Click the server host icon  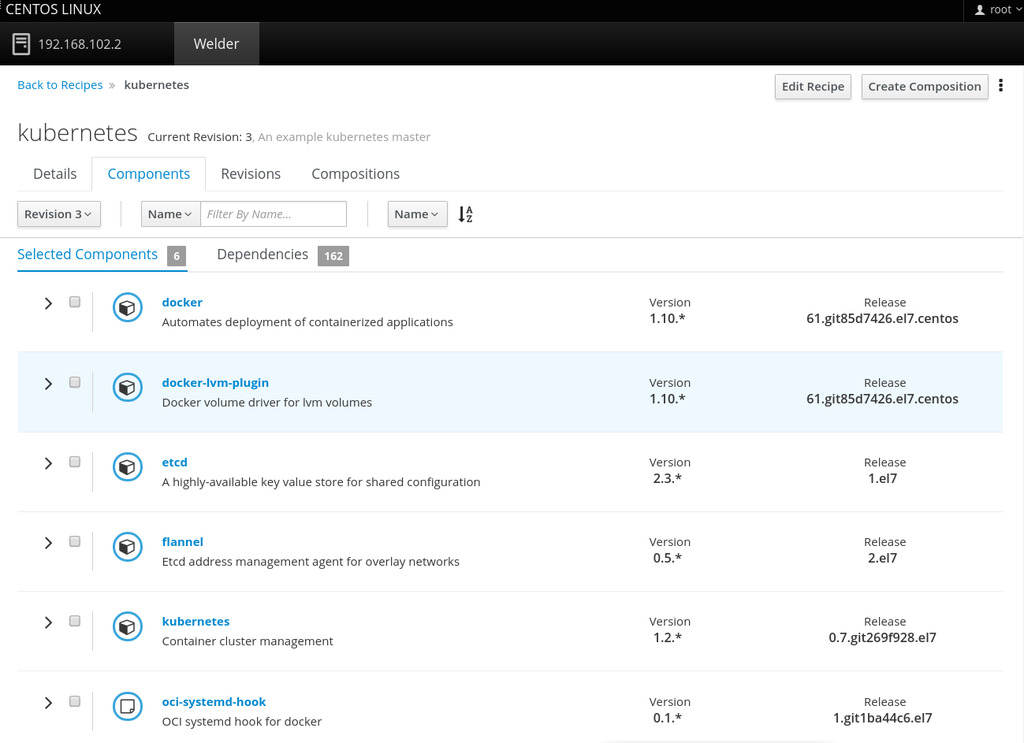click(21, 44)
